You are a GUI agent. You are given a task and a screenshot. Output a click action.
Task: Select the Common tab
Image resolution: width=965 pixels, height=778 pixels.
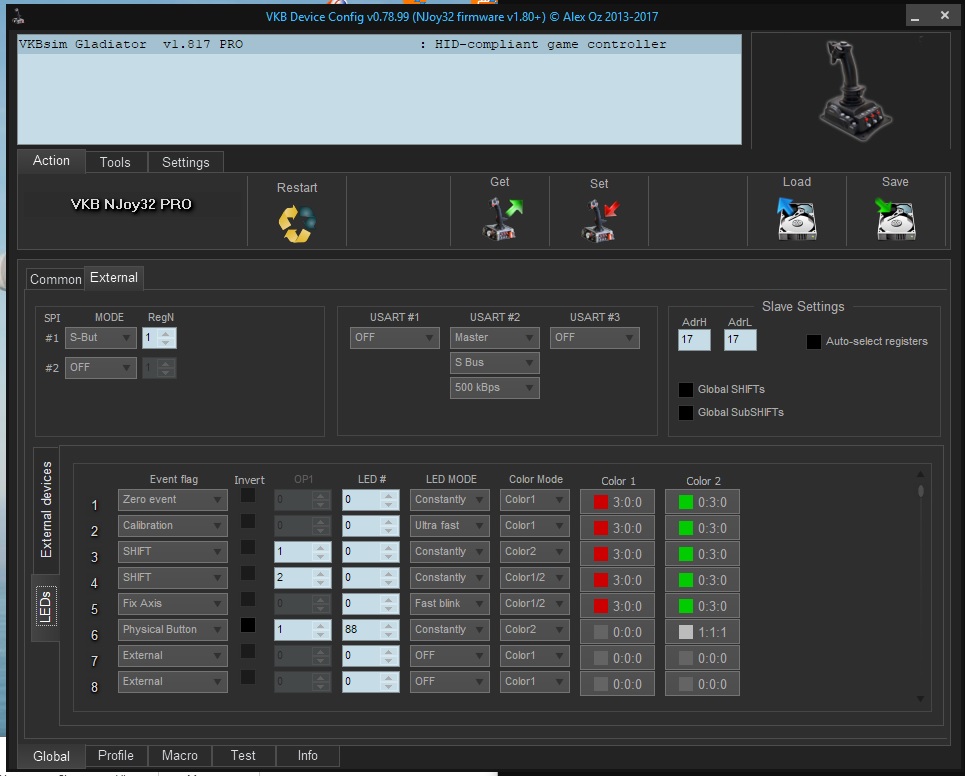click(x=55, y=279)
